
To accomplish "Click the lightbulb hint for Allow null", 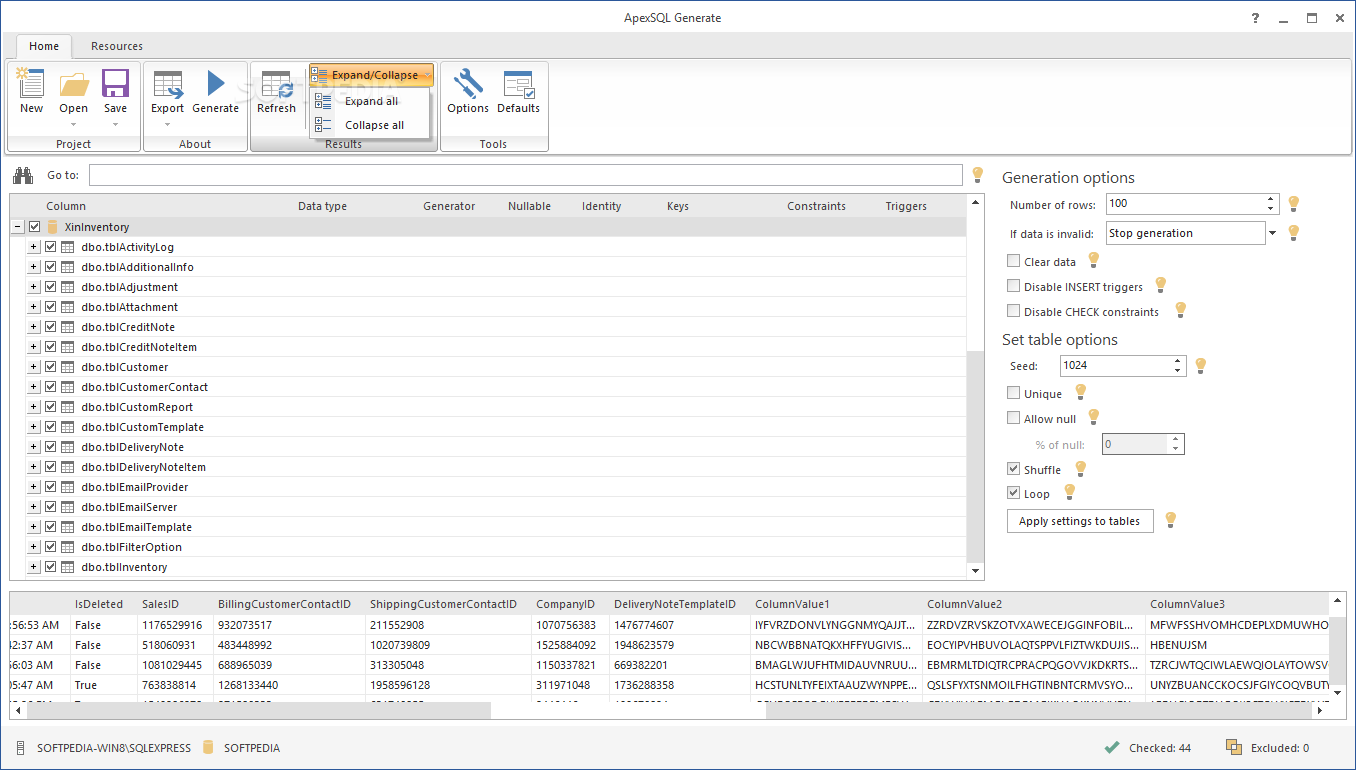I will (x=1093, y=417).
